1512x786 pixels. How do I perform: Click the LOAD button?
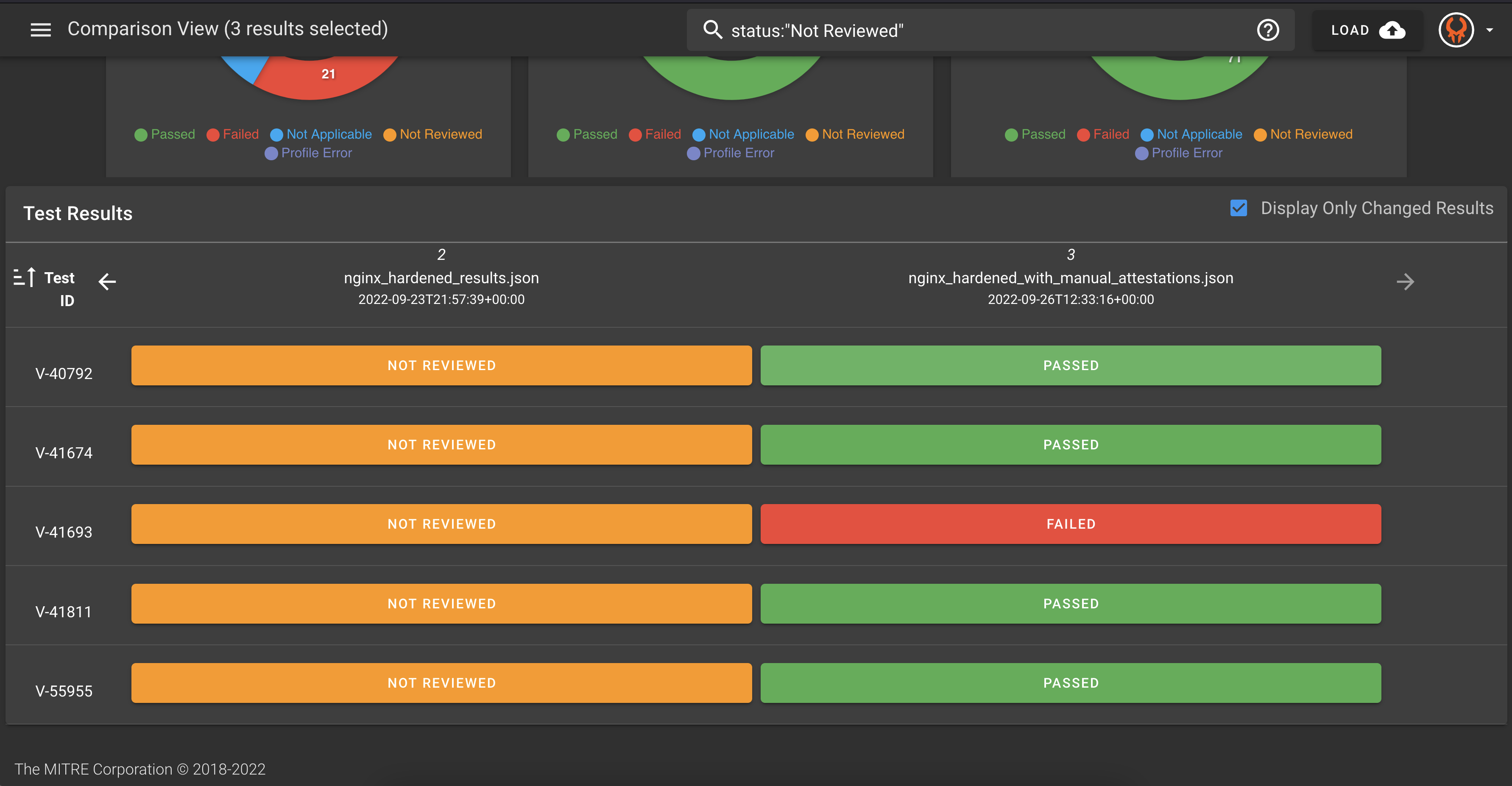pyautogui.click(x=1350, y=30)
